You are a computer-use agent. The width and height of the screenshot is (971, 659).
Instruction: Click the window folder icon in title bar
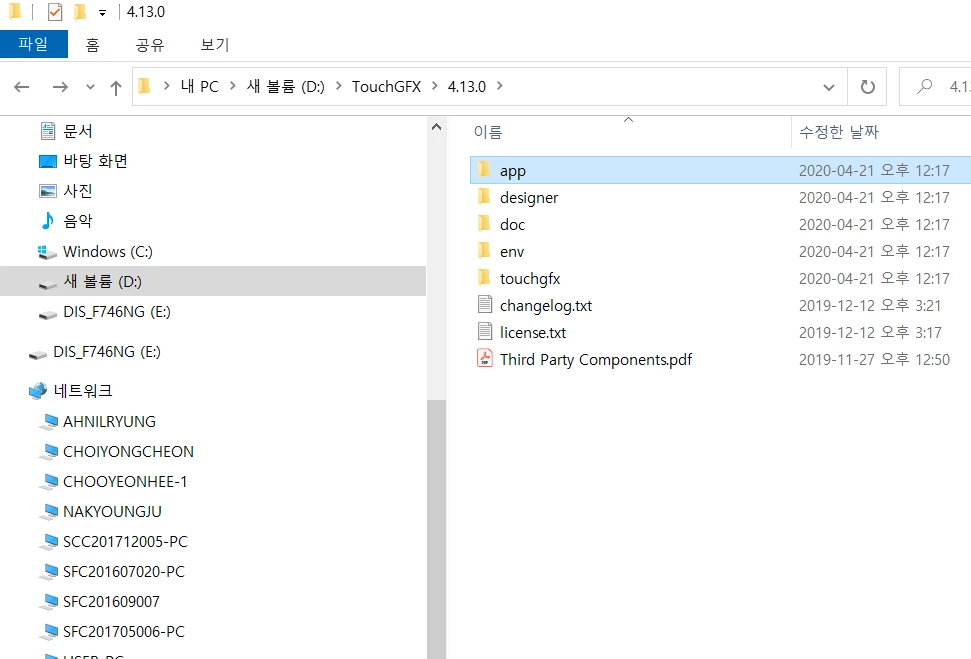[15, 12]
